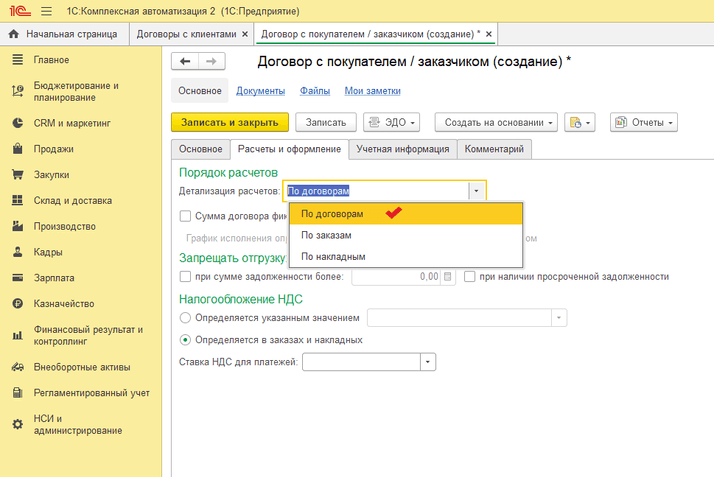714x477 pixels.
Task: Switch to the Учетная информация tab
Action: 402,149
